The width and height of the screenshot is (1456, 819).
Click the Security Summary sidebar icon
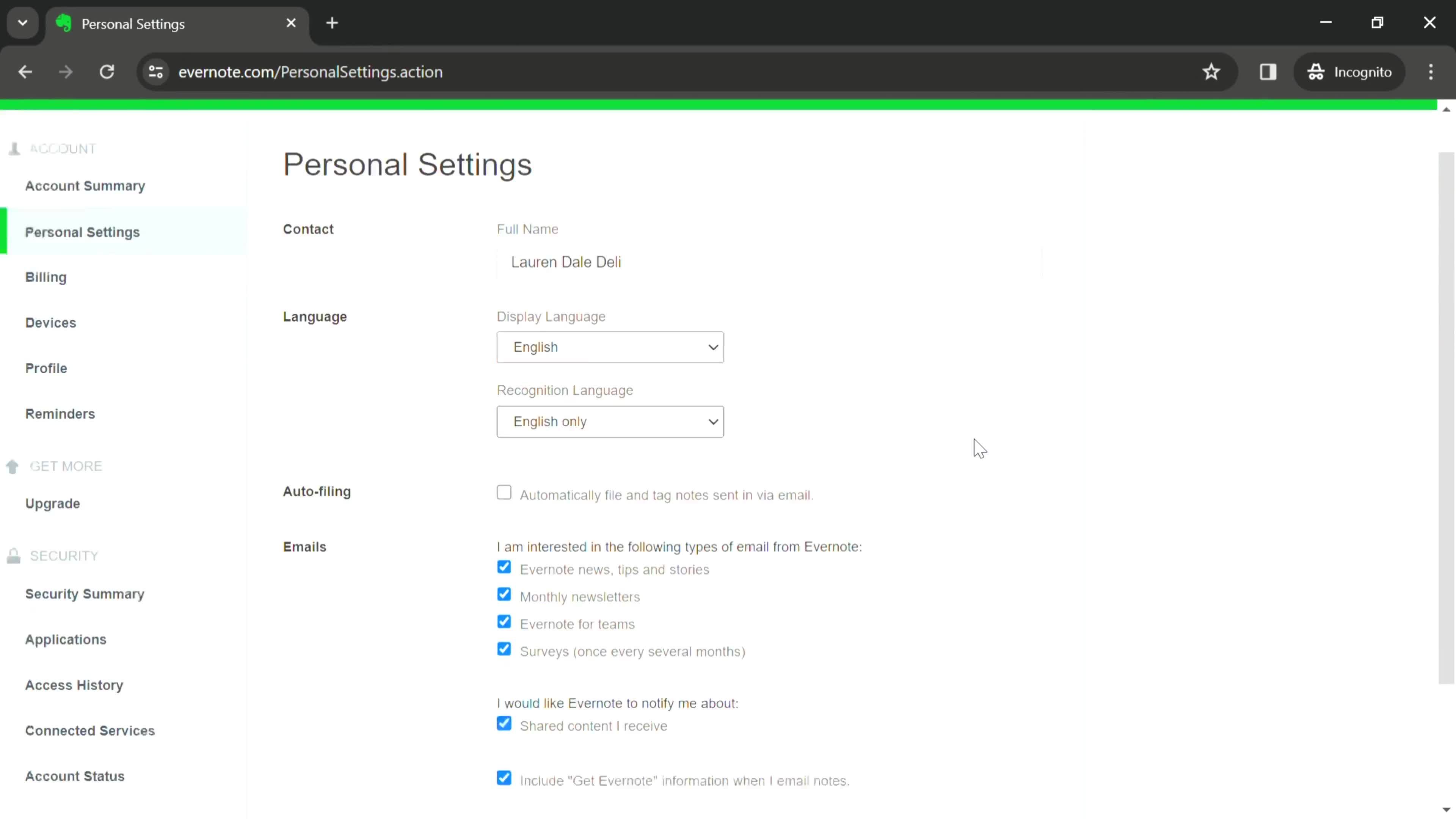(x=85, y=593)
